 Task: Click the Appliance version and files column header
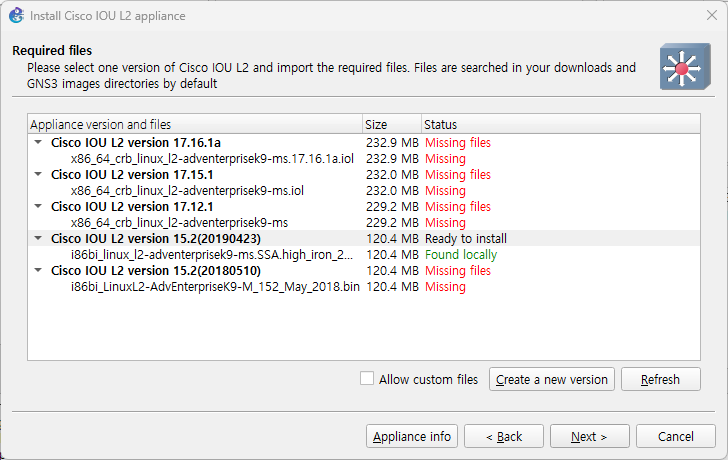pyautogui.click(x=194, y=125)
